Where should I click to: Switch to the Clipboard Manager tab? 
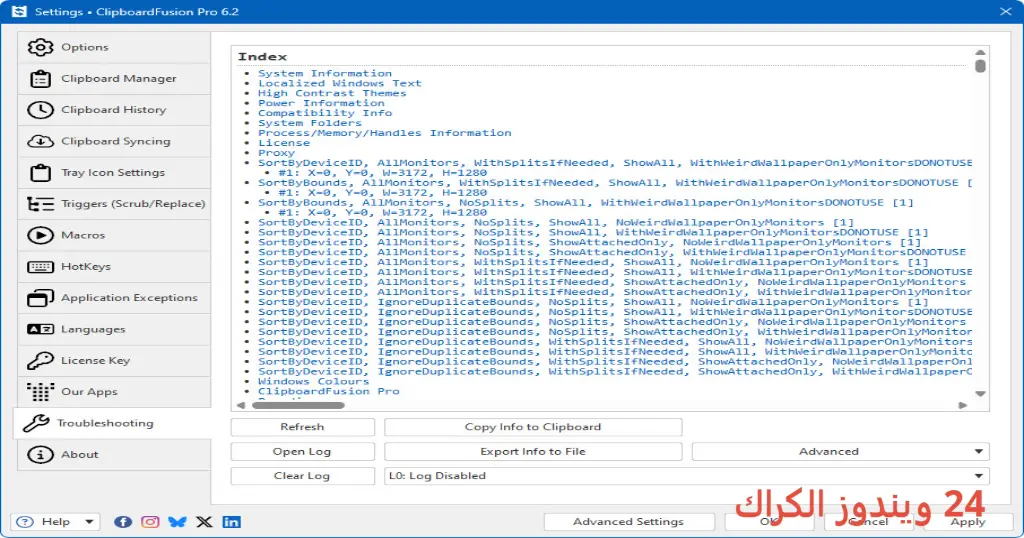tap(119, 78)
